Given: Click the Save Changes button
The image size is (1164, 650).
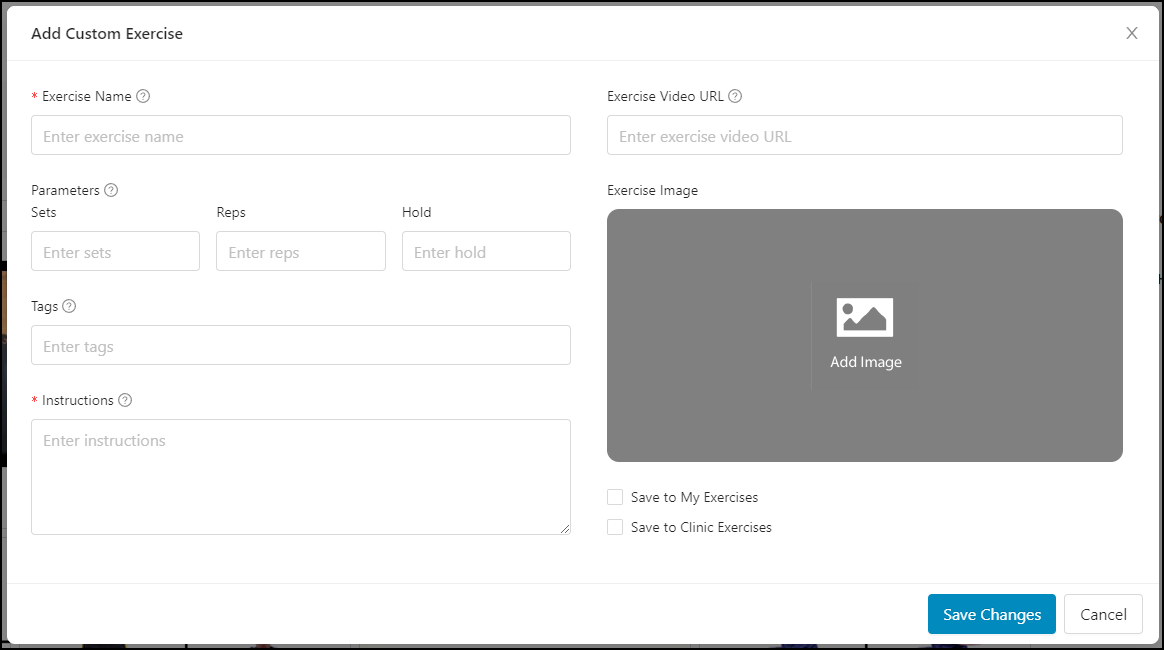Looking at the screenshot, I should pyautogui.click(x=991, y=614).
